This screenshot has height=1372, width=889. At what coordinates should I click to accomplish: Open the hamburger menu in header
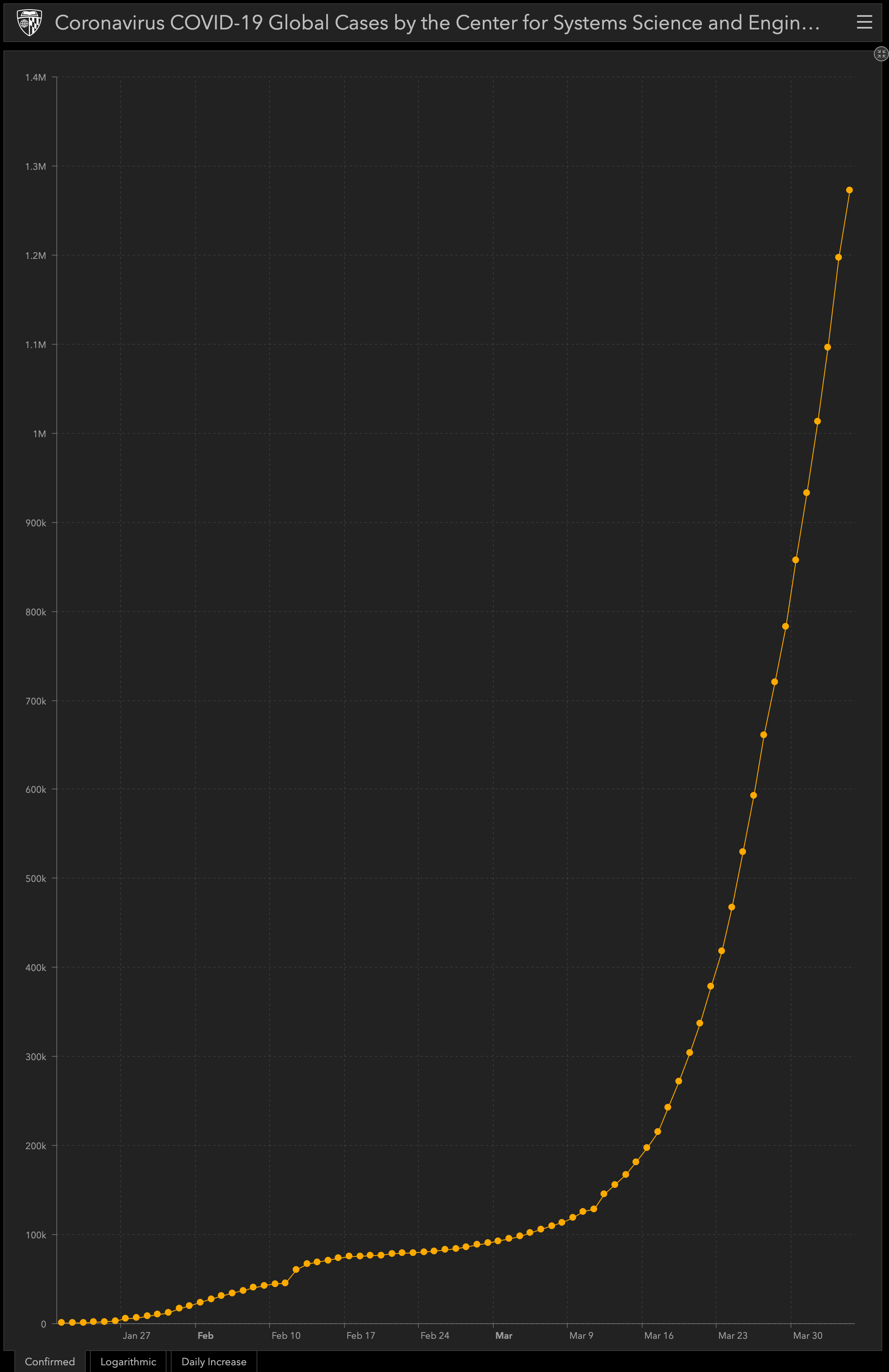coord(864,22)
